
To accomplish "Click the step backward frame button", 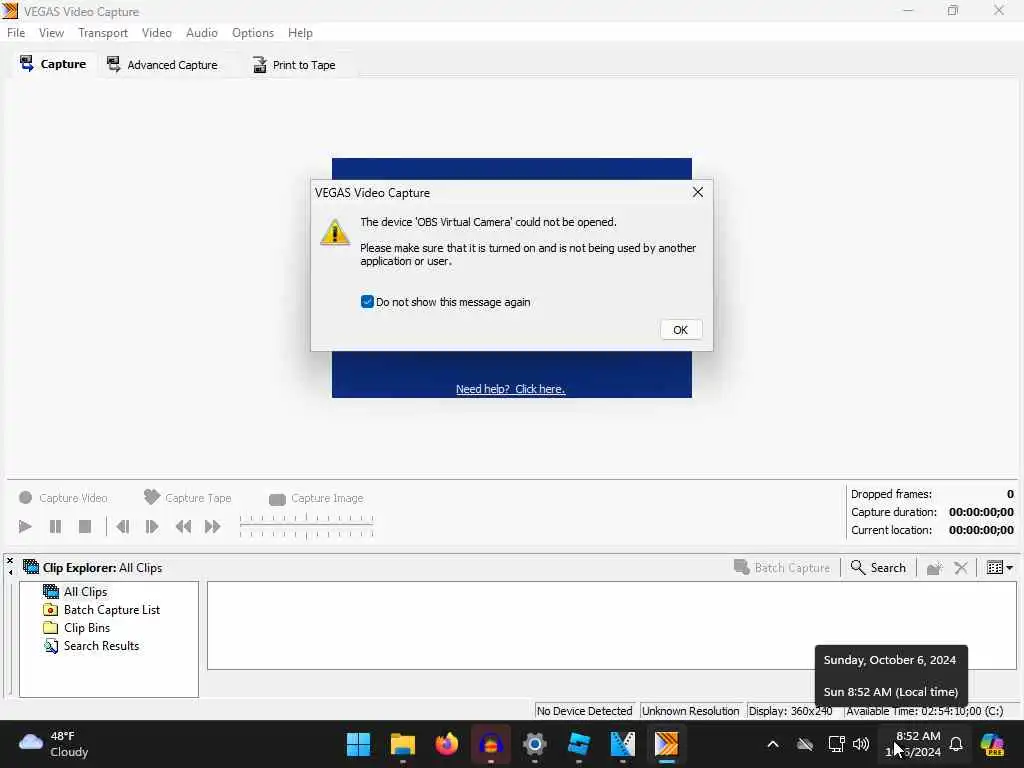I will (122, 526).
